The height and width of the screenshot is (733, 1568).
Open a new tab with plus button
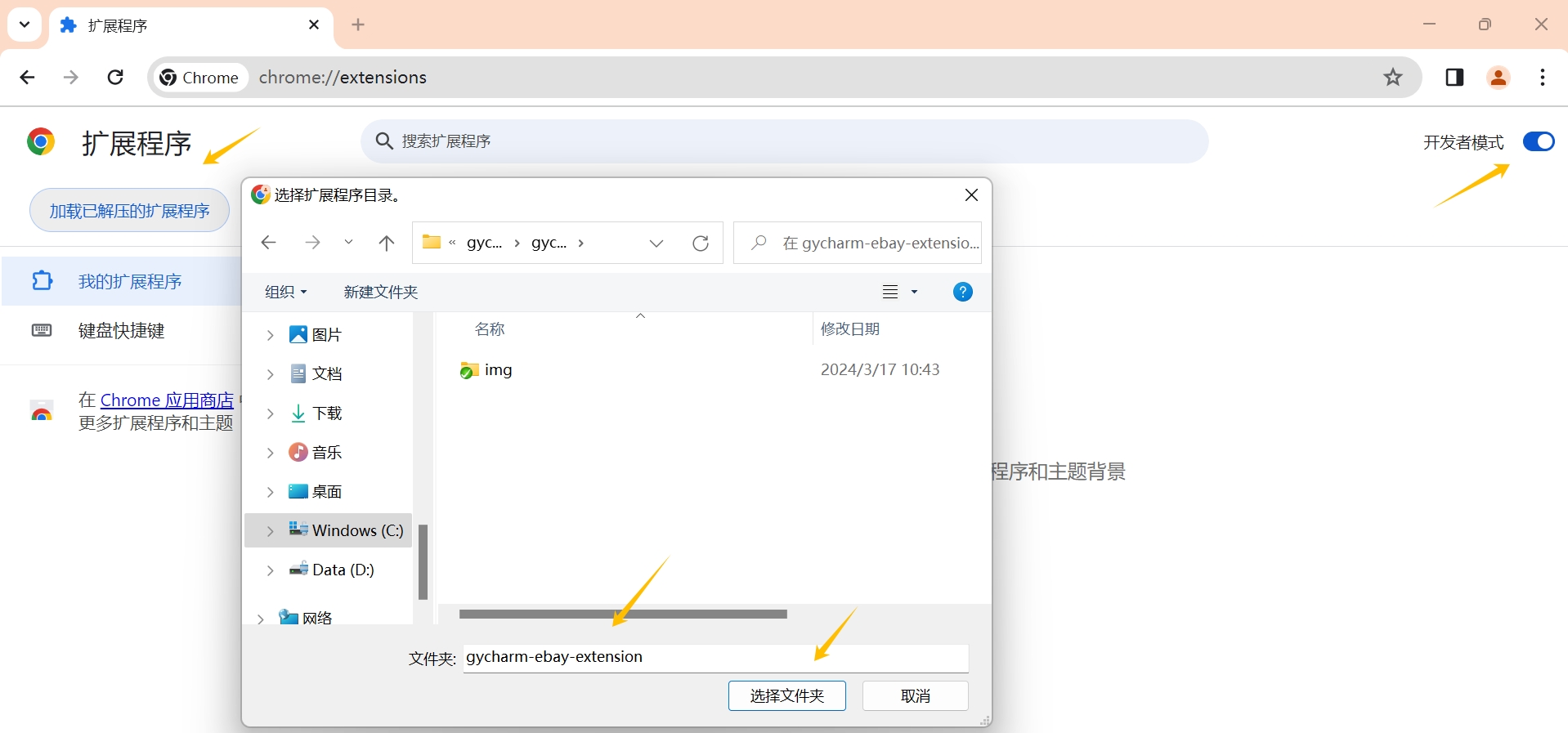click(358, 25)
